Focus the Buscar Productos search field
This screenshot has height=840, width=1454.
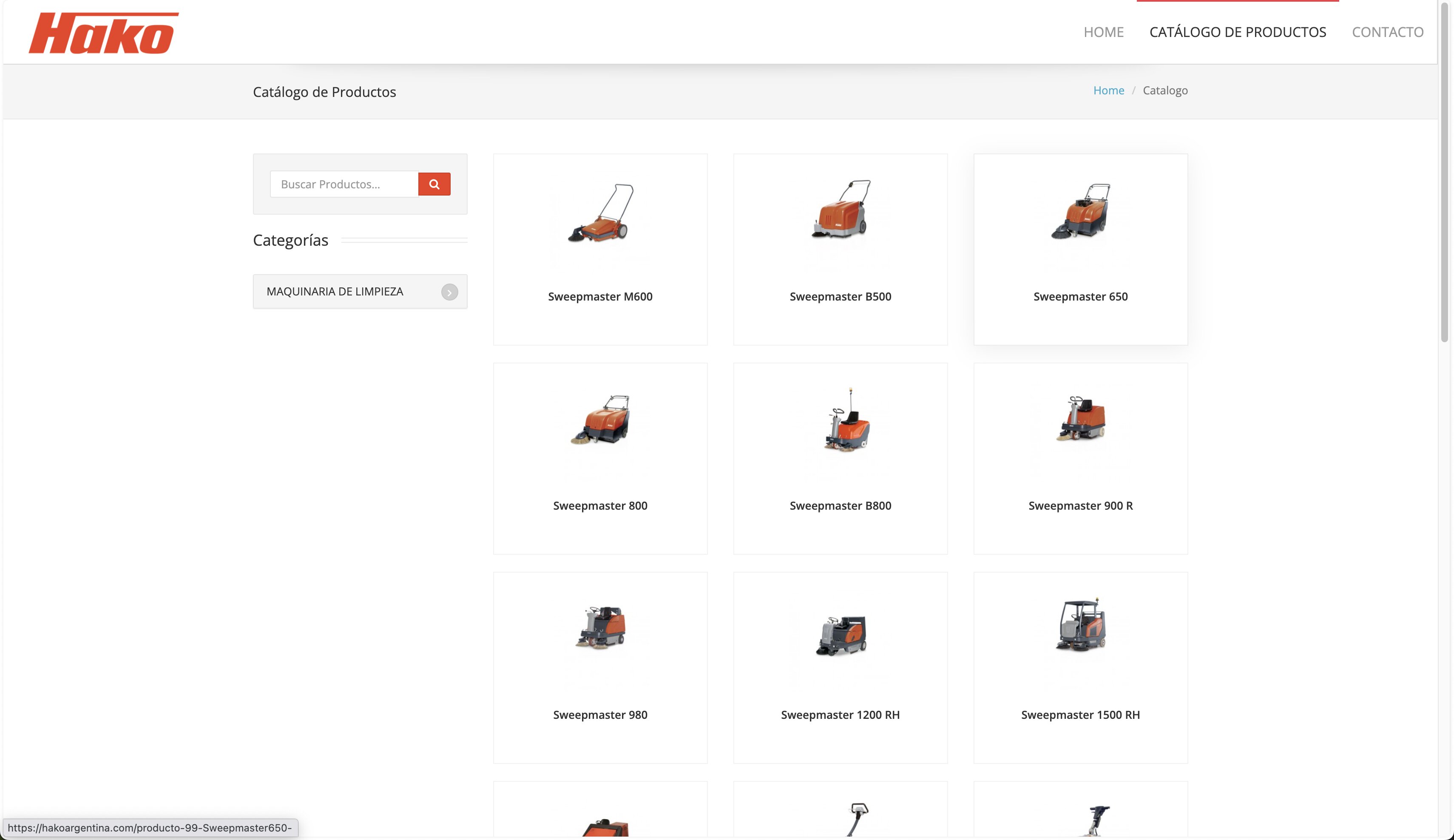pyautogui.click(x=344, y=184)
